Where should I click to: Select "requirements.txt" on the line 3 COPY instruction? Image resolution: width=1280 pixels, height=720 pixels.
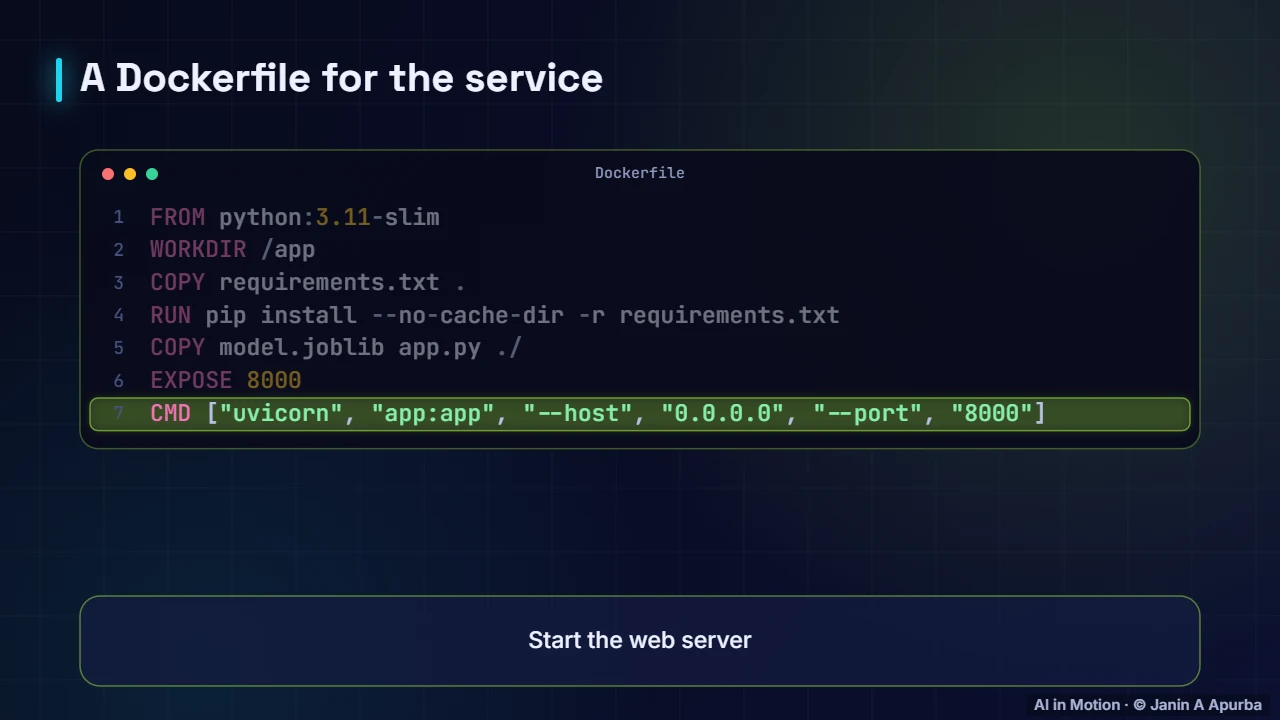point(329,282)
